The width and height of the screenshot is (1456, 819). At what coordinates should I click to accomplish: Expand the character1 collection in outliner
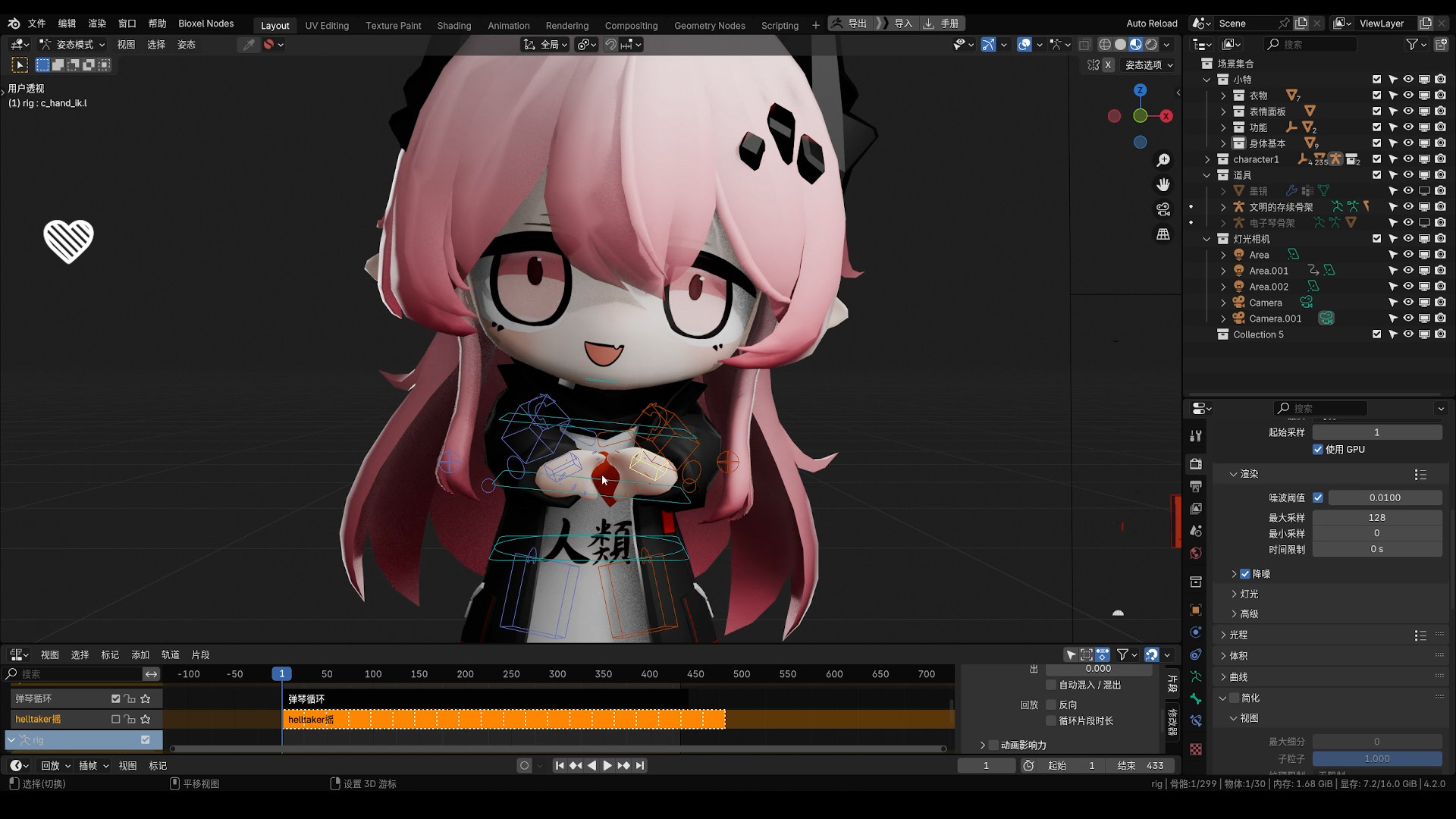(x=1207, y=159)
